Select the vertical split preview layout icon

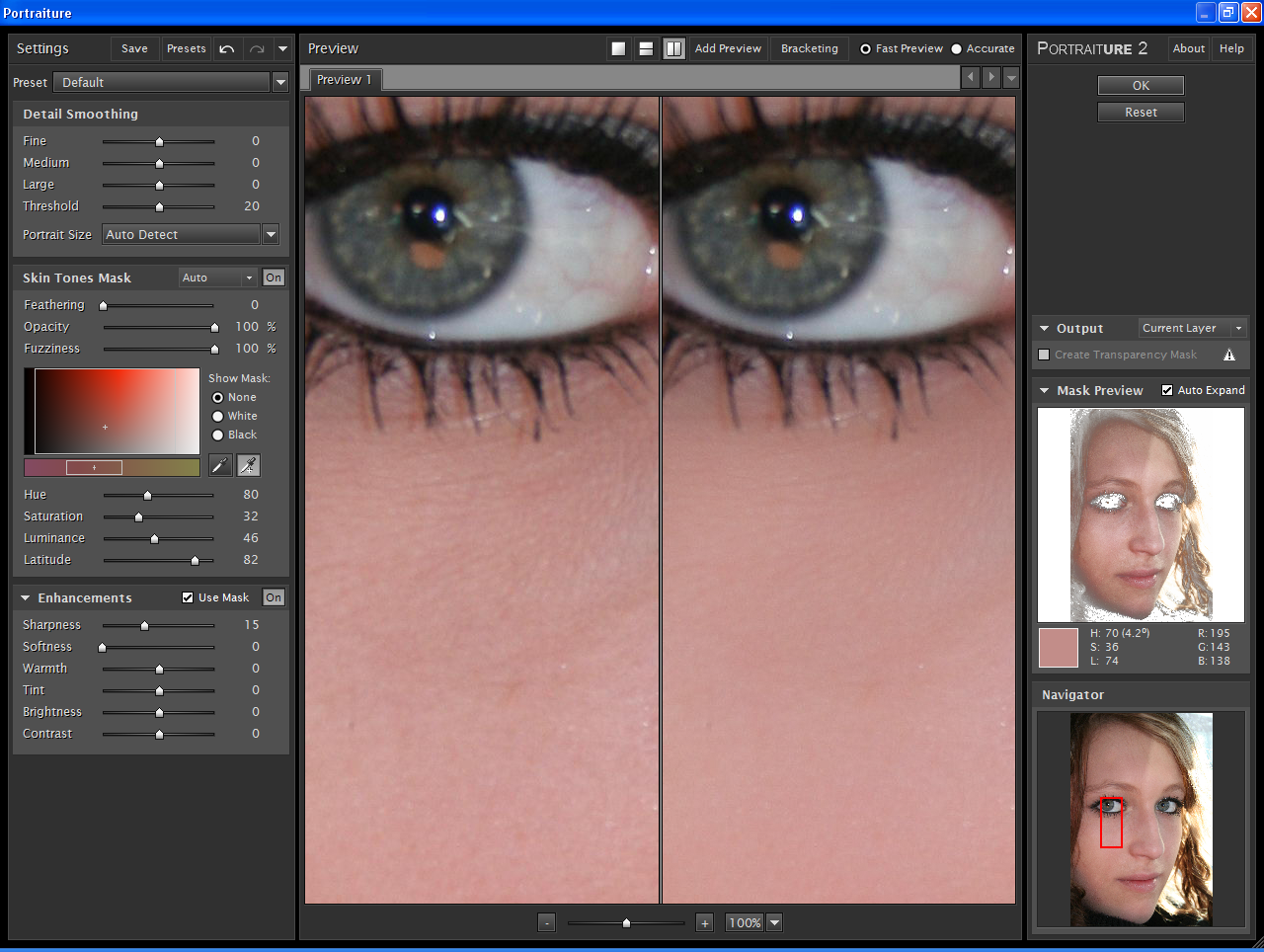coord(673,47)
